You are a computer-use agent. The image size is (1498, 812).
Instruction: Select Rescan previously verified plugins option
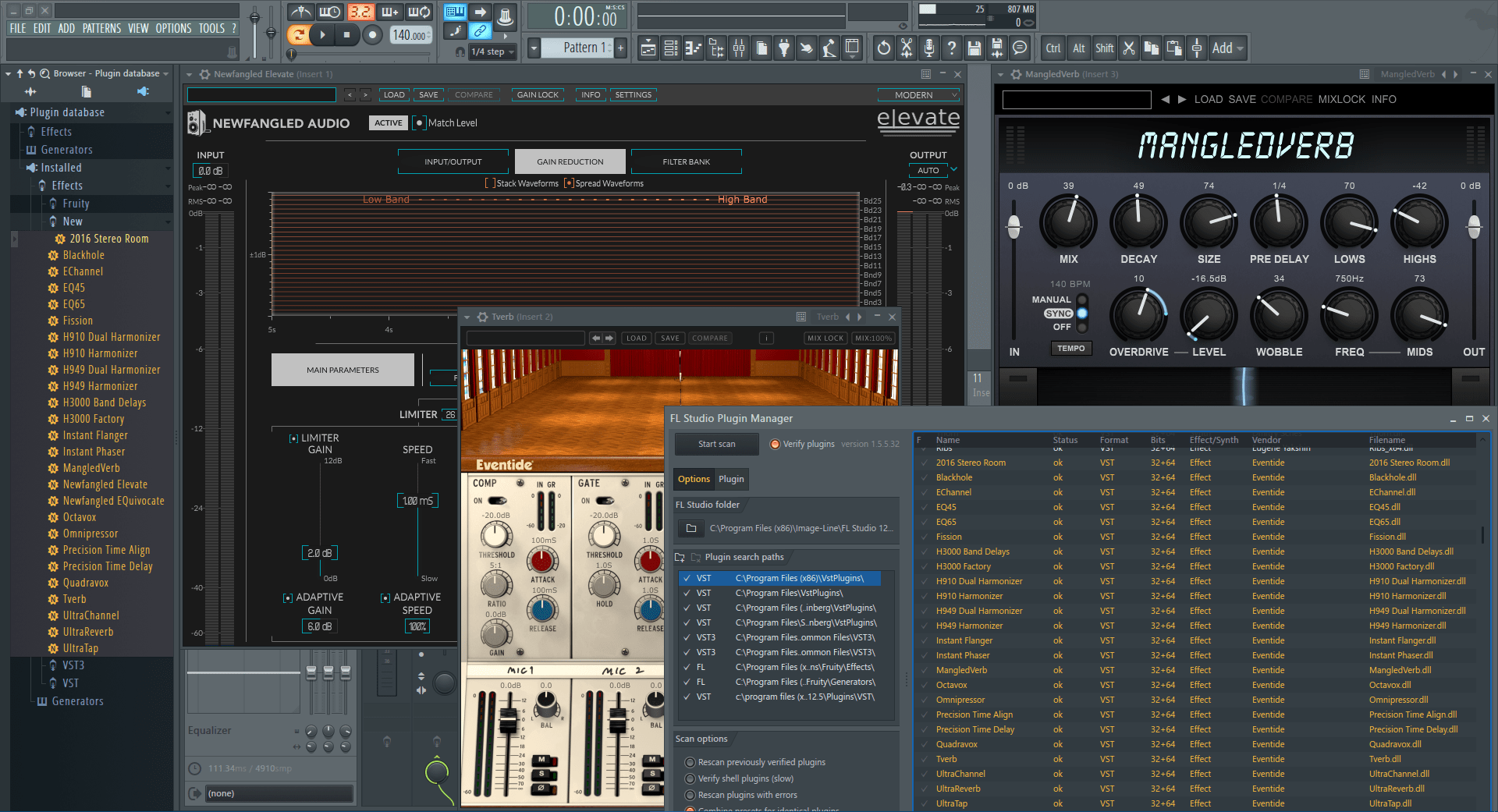coord(690,762)
